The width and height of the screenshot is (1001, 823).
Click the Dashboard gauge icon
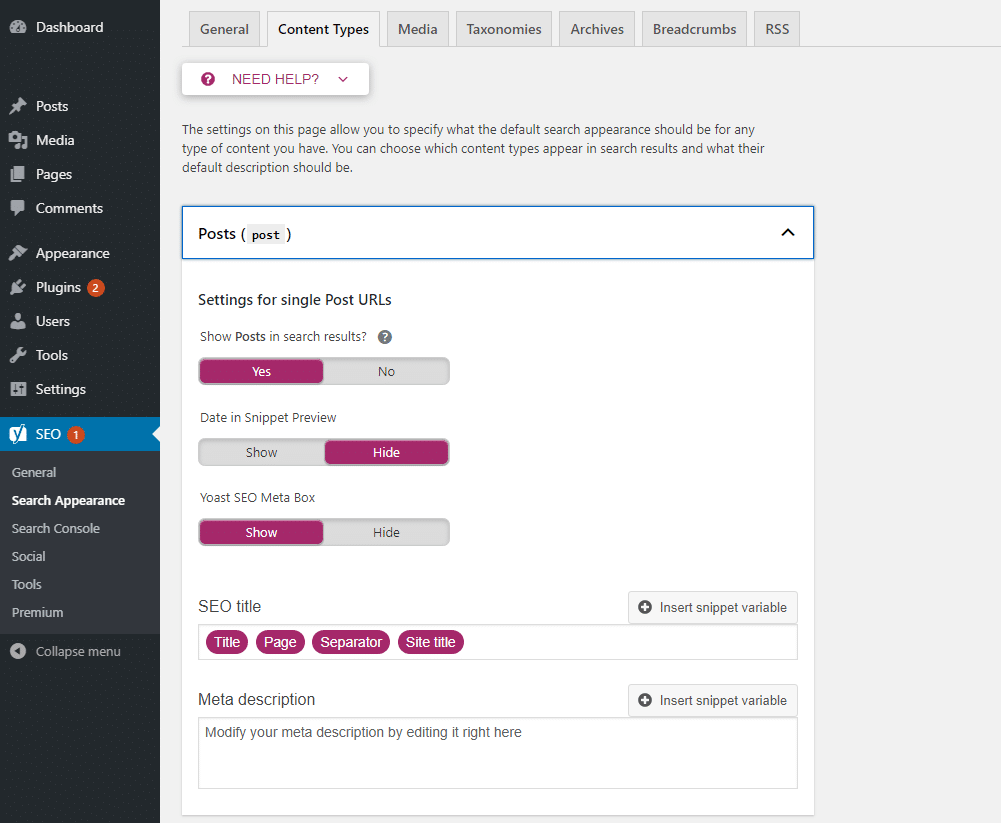[x=18, y=27]
